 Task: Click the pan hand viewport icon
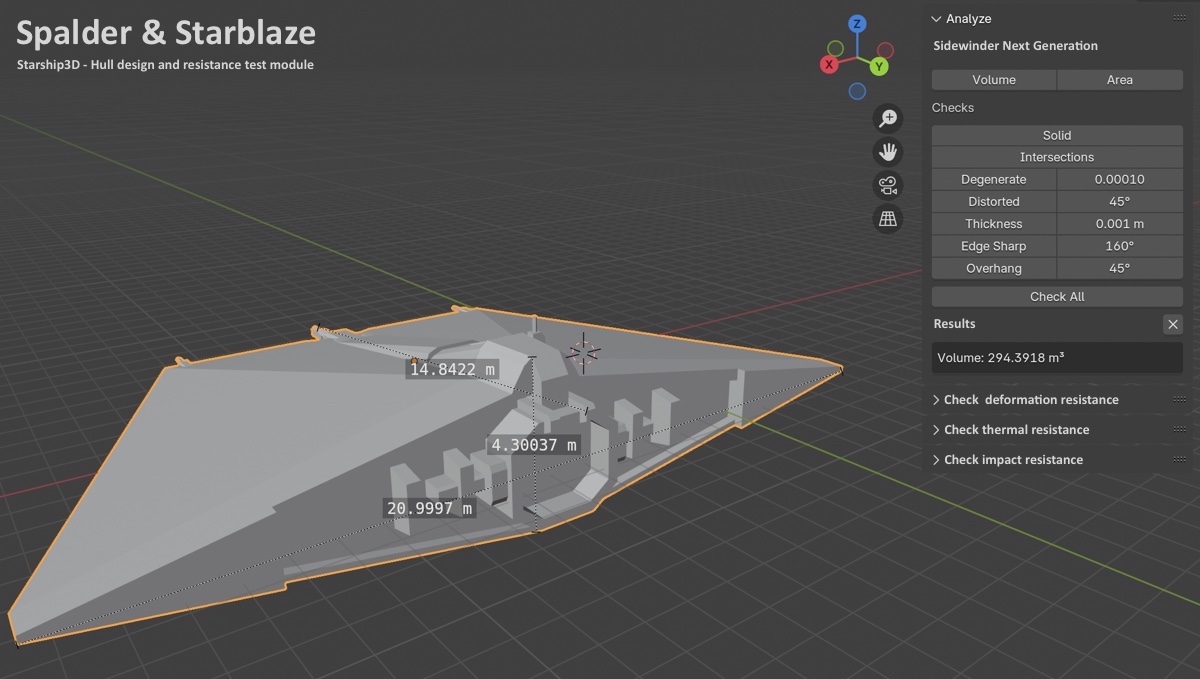point(887,152)
